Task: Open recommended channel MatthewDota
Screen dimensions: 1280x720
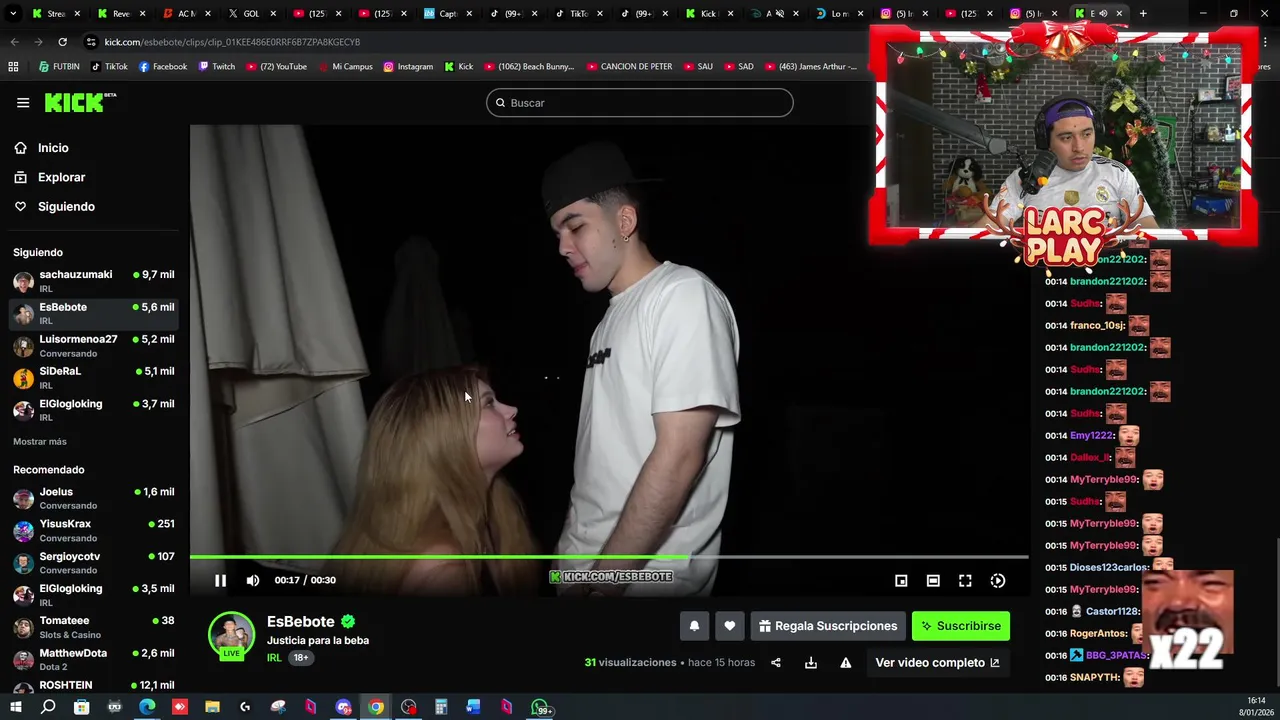Action: click(94, 659)
